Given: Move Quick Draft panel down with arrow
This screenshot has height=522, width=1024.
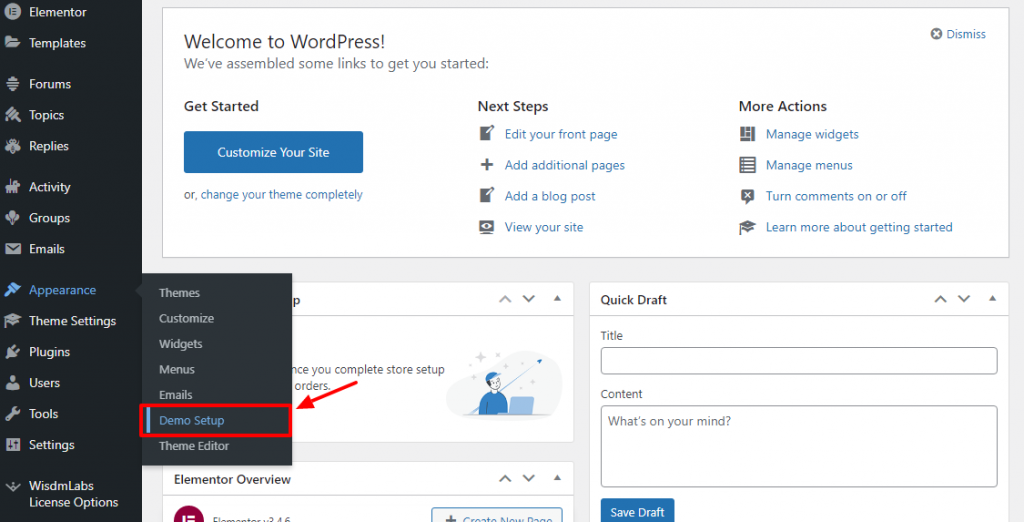Looking at the screenshot, I should (x=964, y=299).
